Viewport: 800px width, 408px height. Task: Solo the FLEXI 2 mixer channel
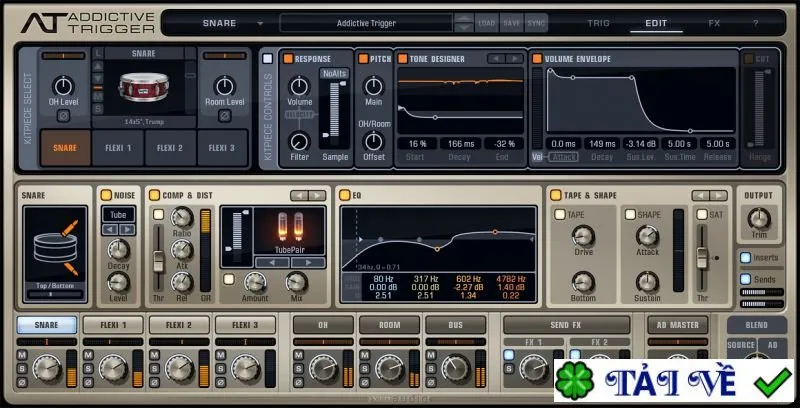pos(155,368)
